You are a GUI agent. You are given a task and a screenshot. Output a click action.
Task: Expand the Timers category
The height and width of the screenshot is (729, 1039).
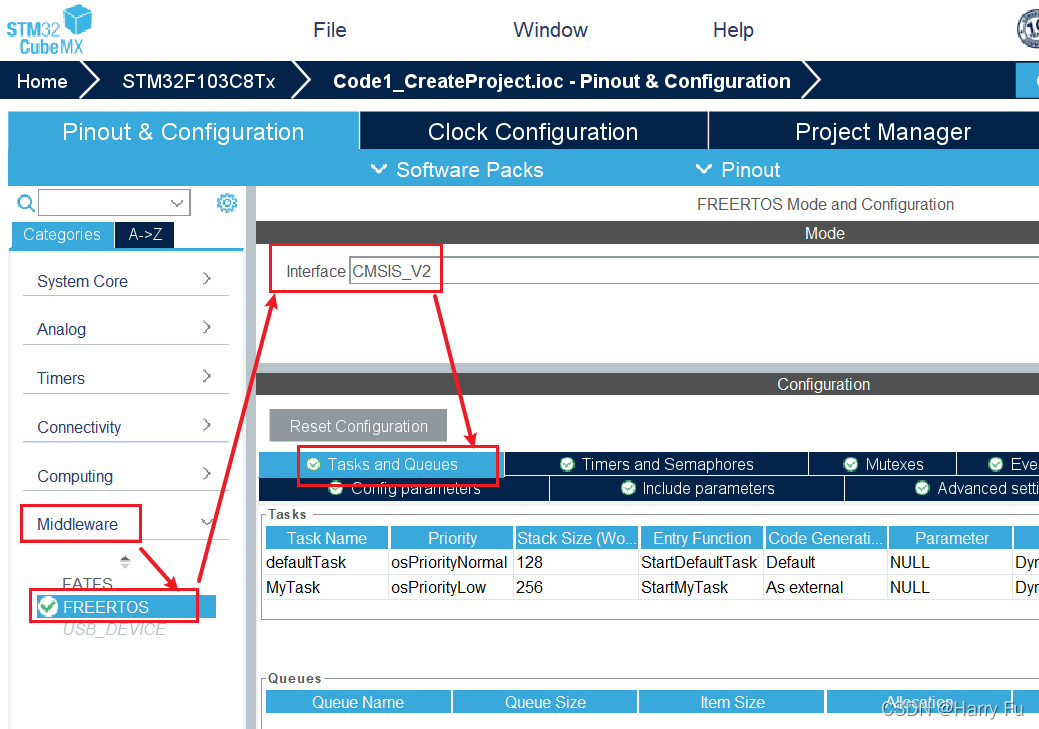point(207,376)
